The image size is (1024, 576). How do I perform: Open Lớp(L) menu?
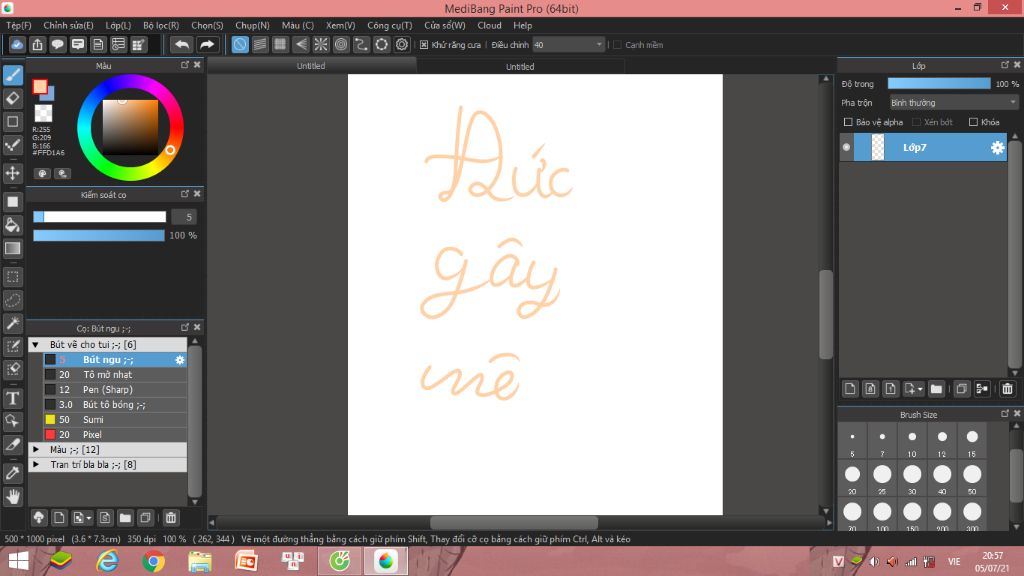(x=118, y=25)
